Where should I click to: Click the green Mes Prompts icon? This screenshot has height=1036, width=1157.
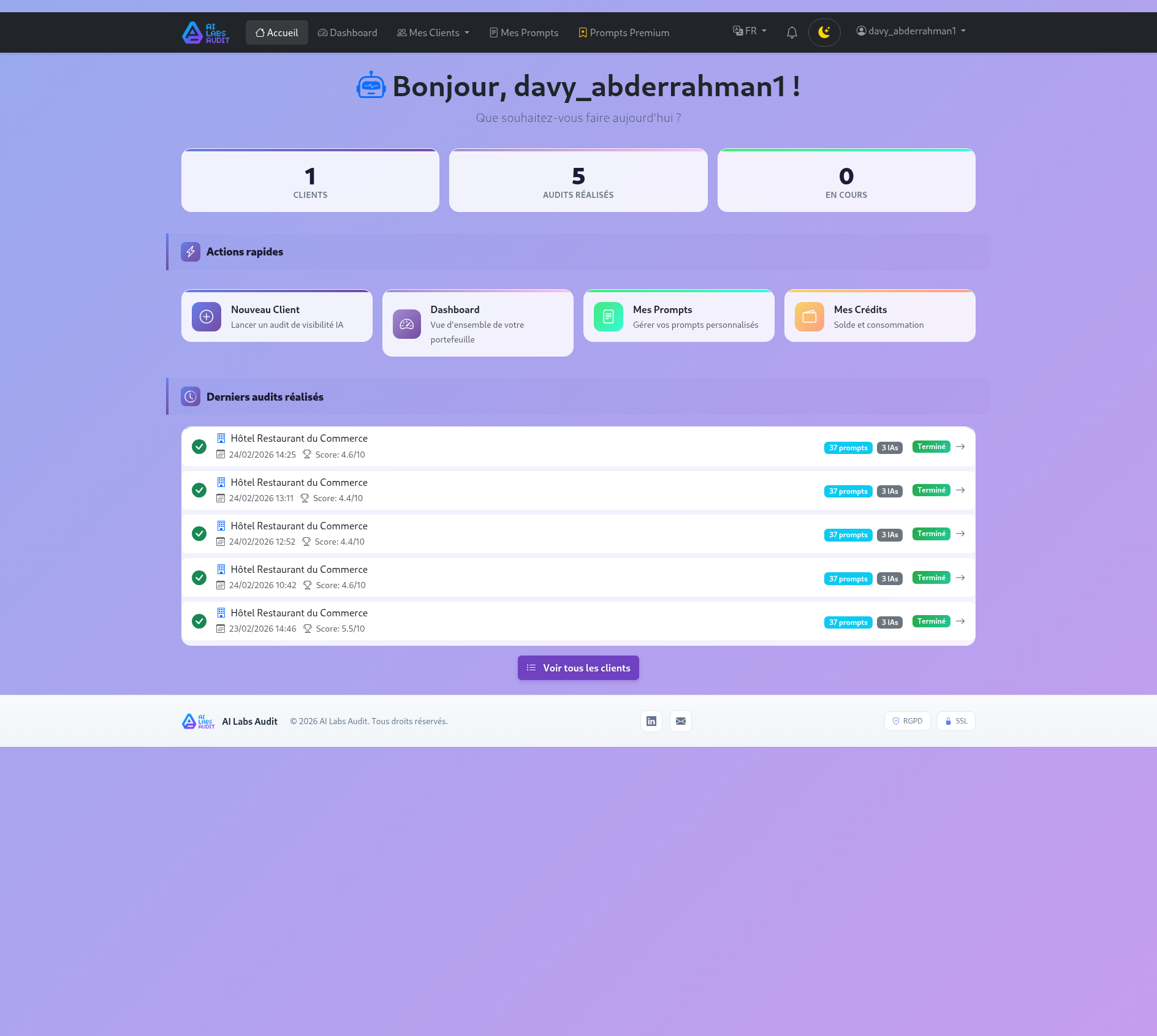coord(607,316)
